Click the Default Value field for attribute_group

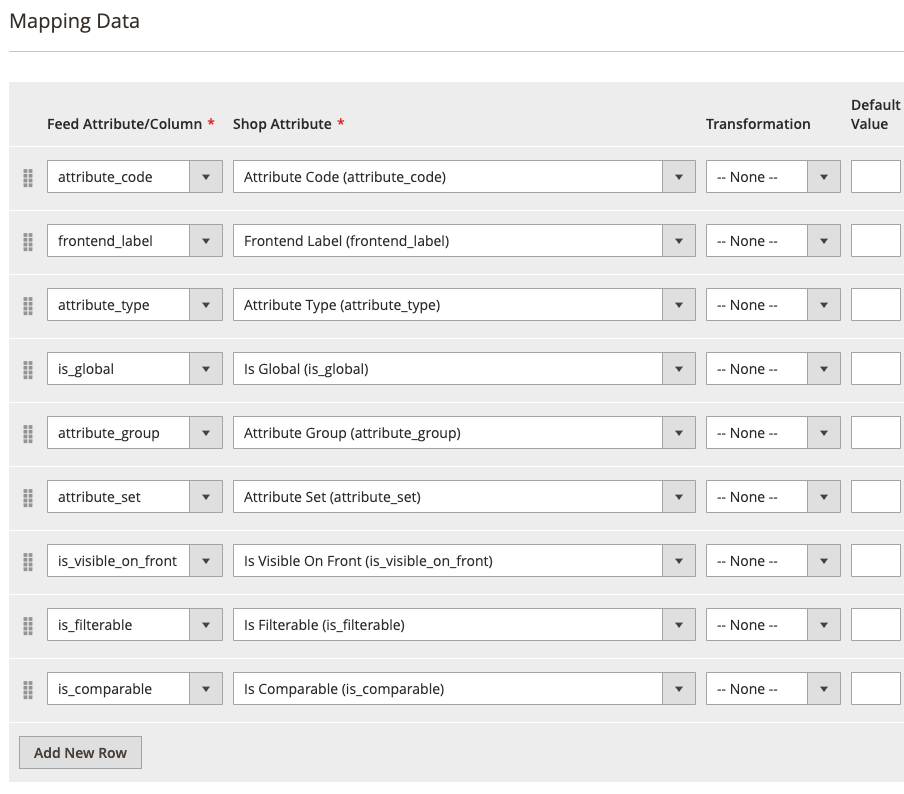click(876, 432)
